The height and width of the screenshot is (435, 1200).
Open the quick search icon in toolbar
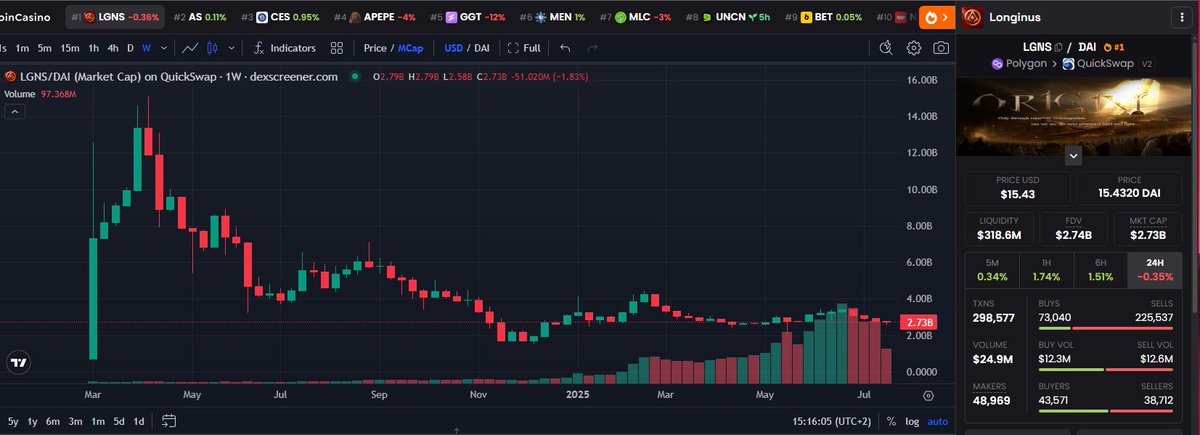[x=886, y=48]
